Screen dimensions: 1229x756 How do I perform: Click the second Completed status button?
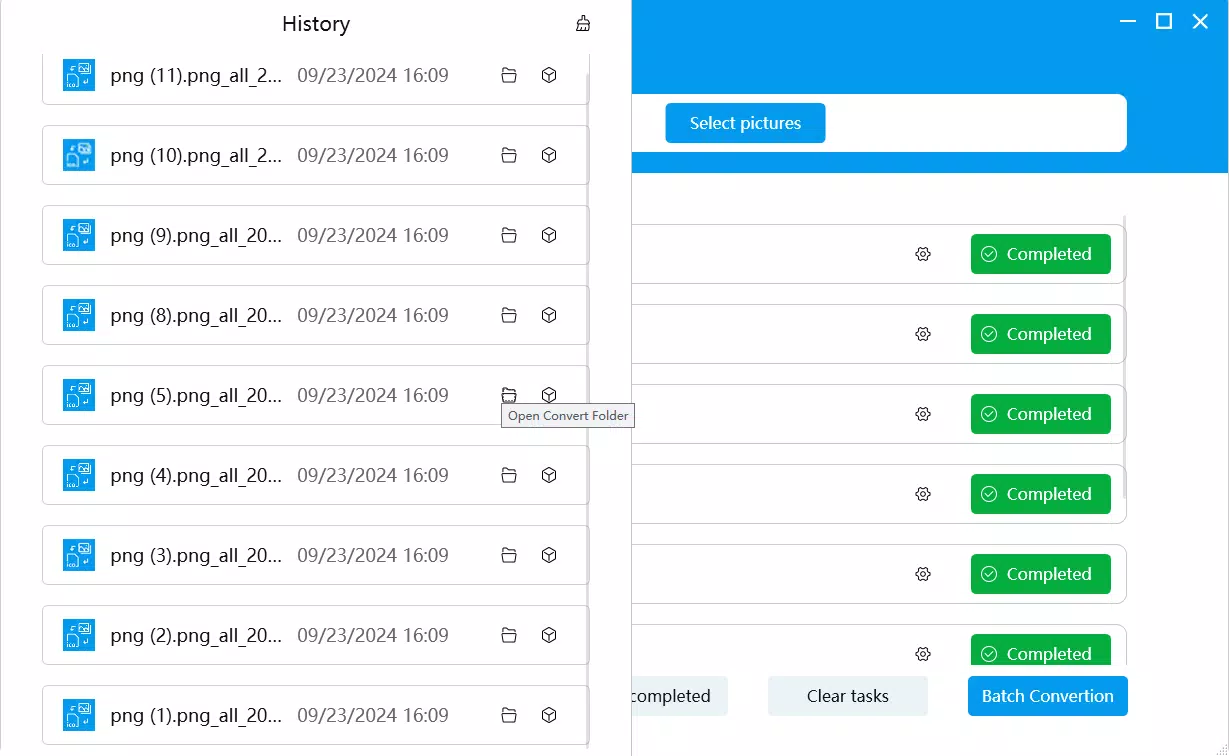pyautogui.click(x=1040, y=334)
